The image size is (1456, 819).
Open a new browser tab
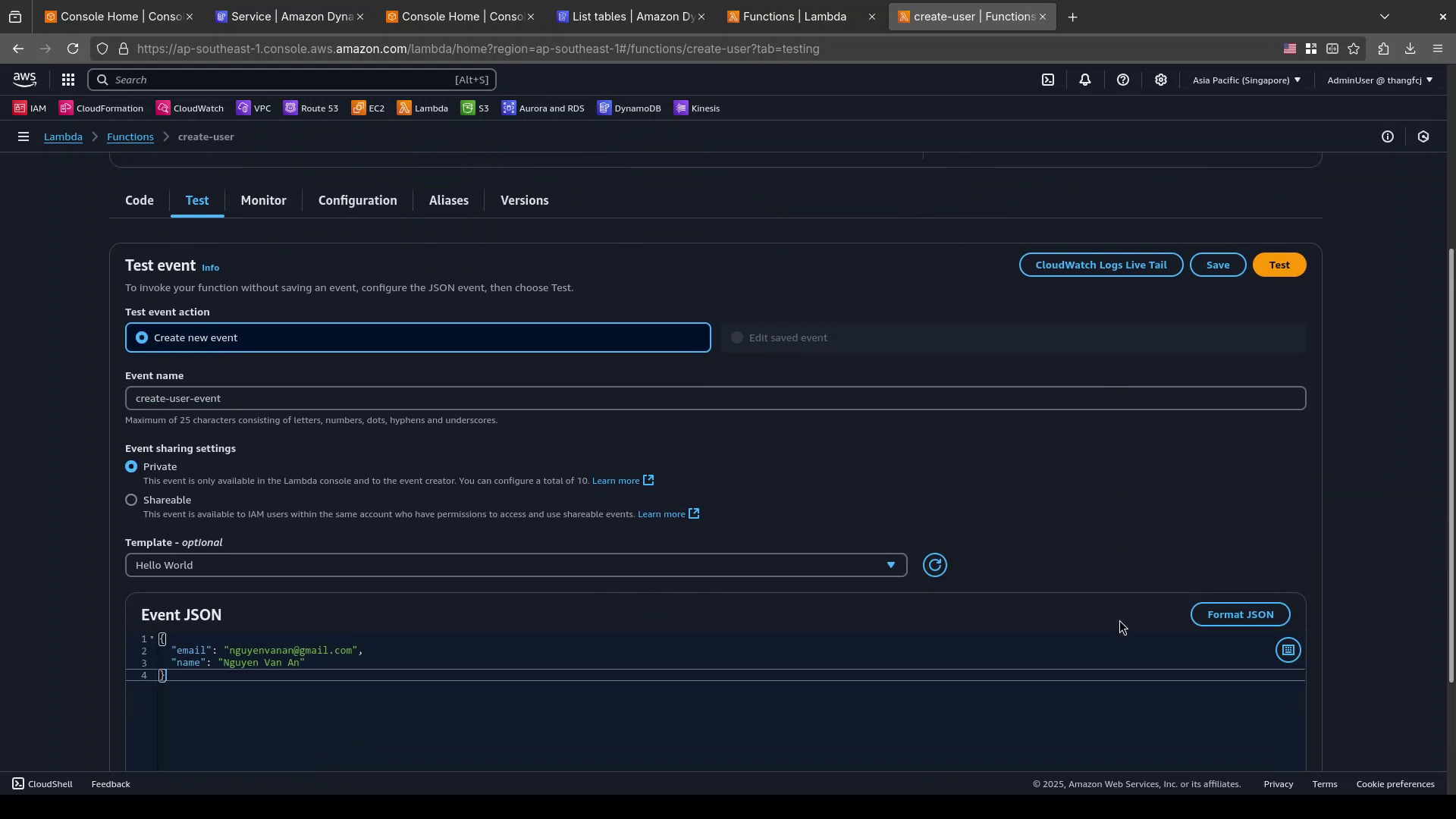(x=1072, y=17)
